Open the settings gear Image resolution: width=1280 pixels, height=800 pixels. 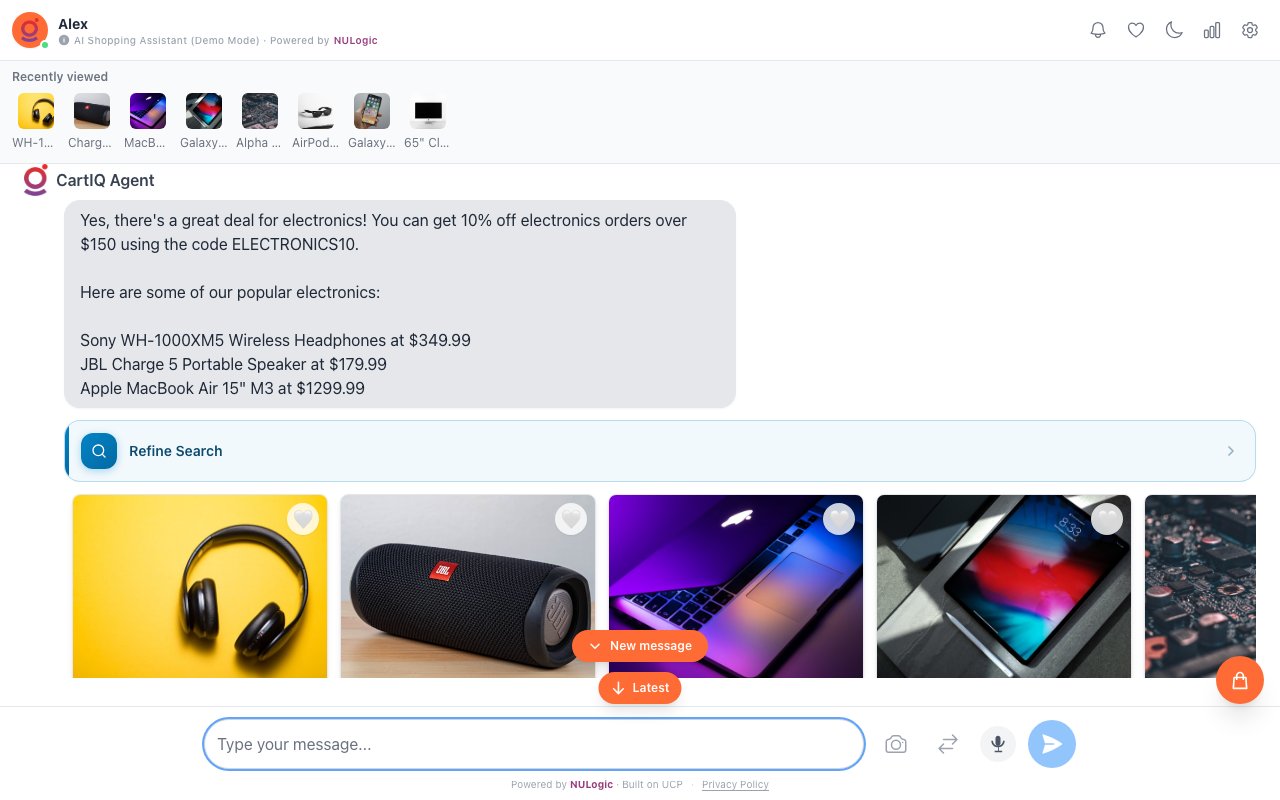(x=1250, y=30)
